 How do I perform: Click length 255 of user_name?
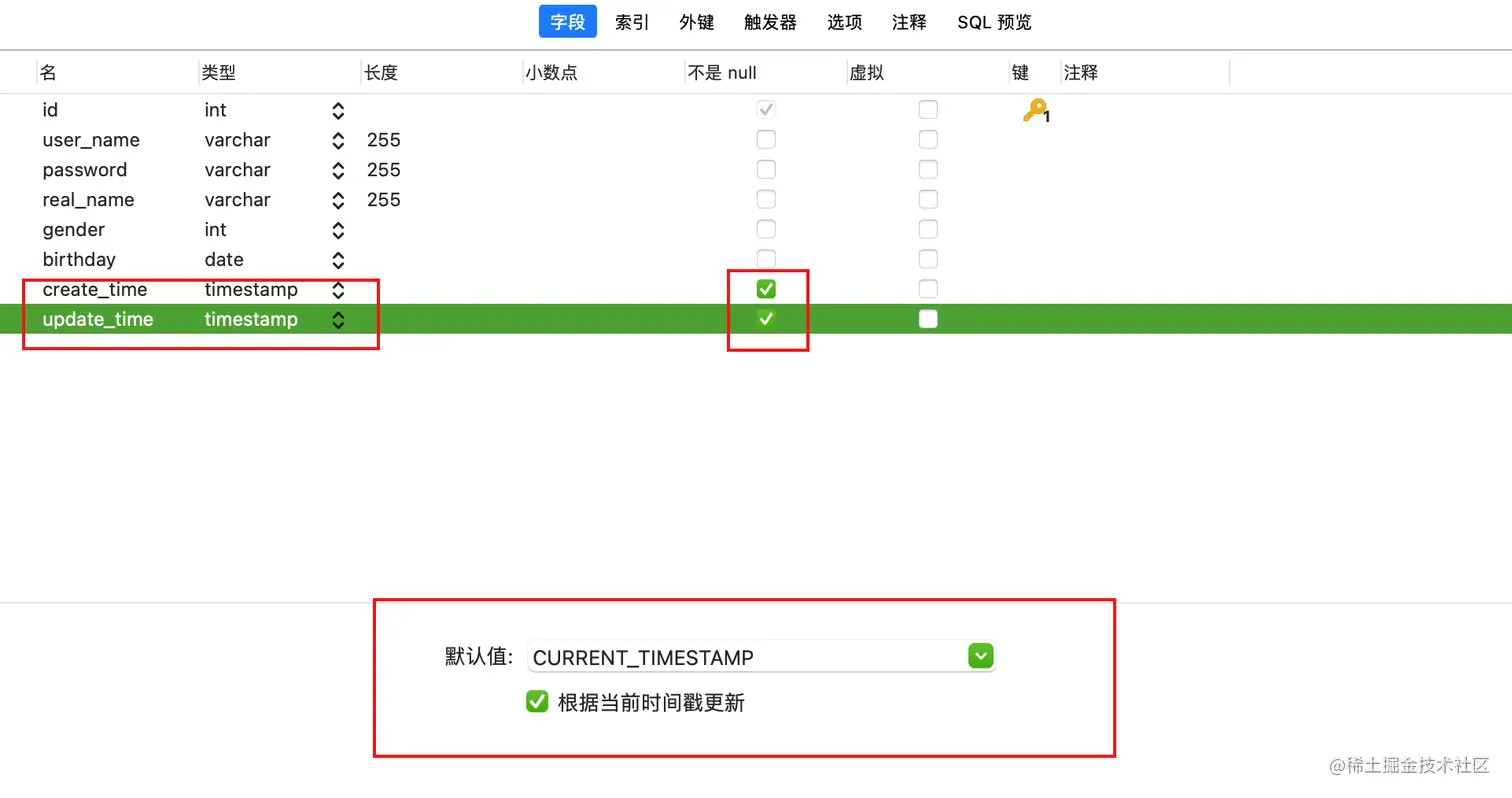(x=384, y=140)
